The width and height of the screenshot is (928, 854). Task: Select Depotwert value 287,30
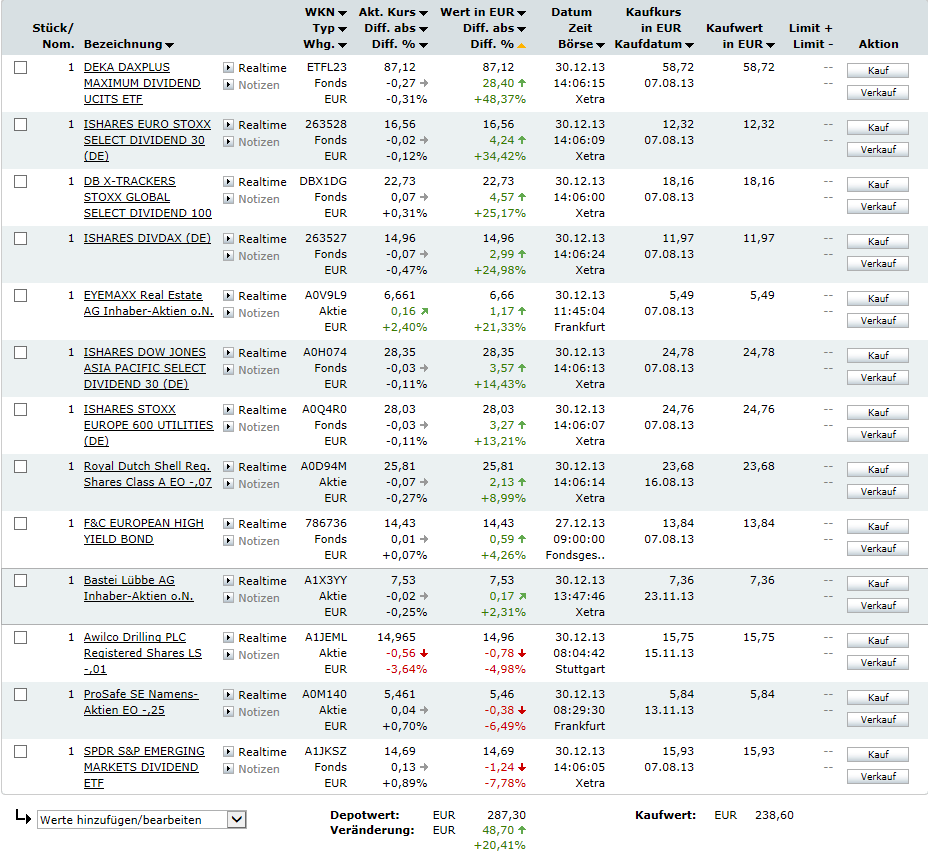(x=507, y=815)
